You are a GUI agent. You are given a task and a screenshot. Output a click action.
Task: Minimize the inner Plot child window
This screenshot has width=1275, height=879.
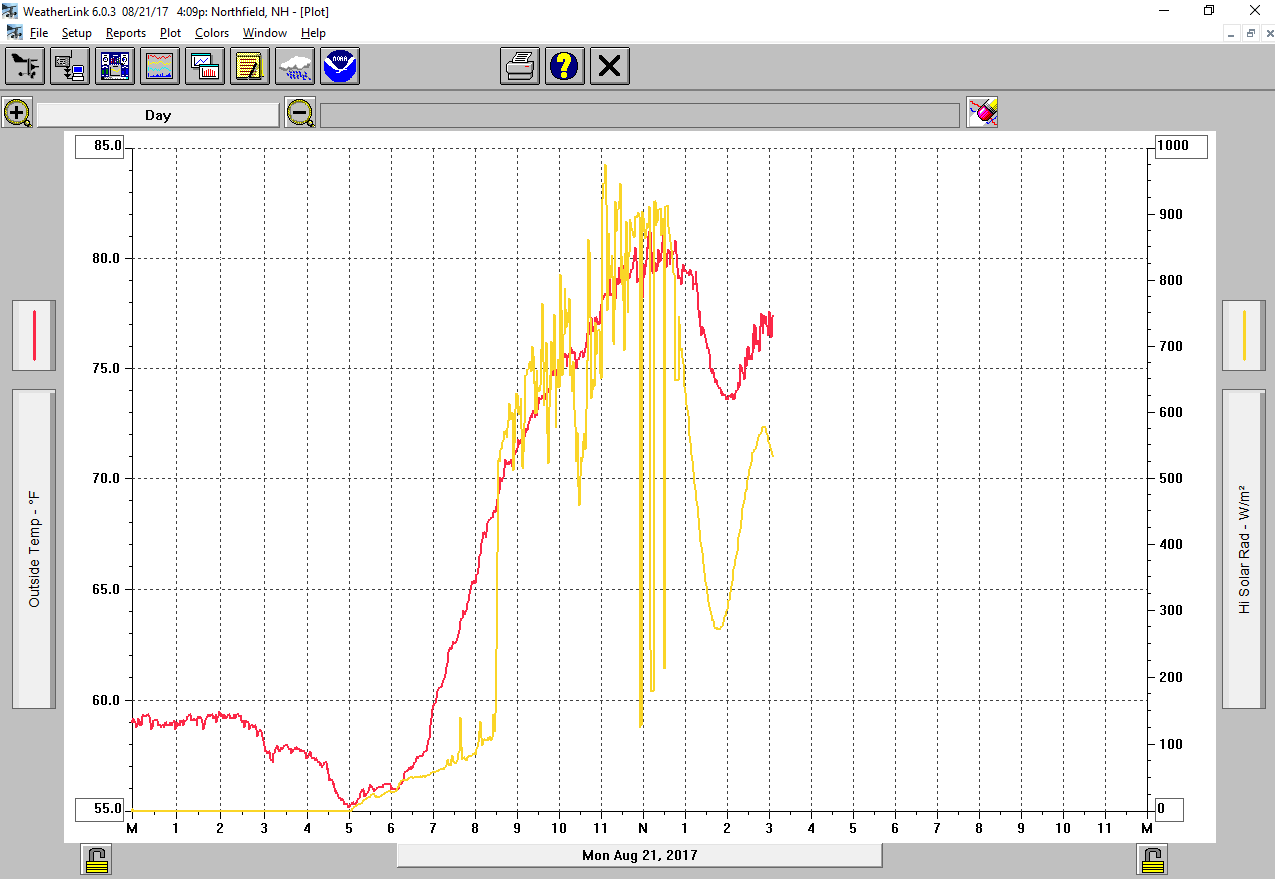tap(1233, 33)
